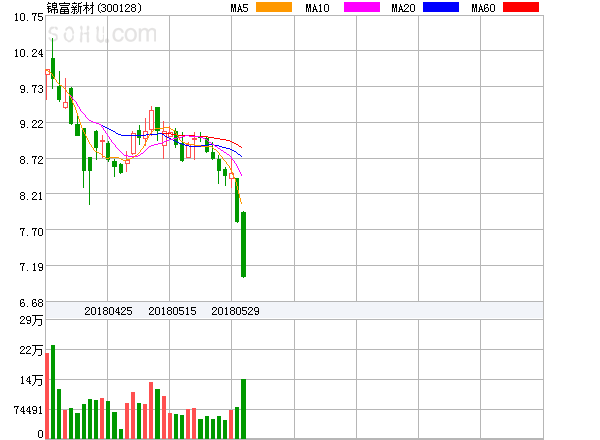The width and height of the screenshot is (600, 440).
Task: Click the 9.73 price axis label
Action: coord(31,89)
